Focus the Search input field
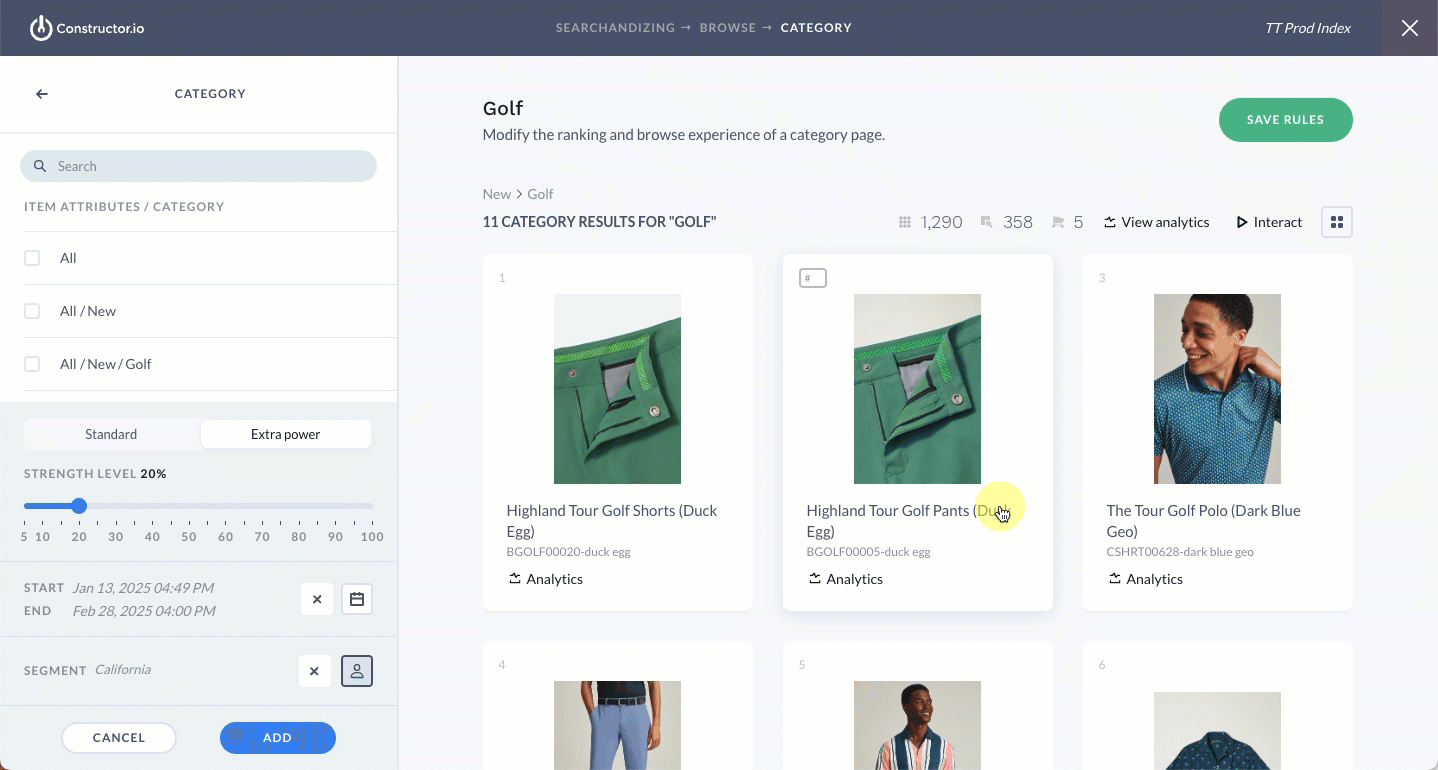 [x=198, y=166]
